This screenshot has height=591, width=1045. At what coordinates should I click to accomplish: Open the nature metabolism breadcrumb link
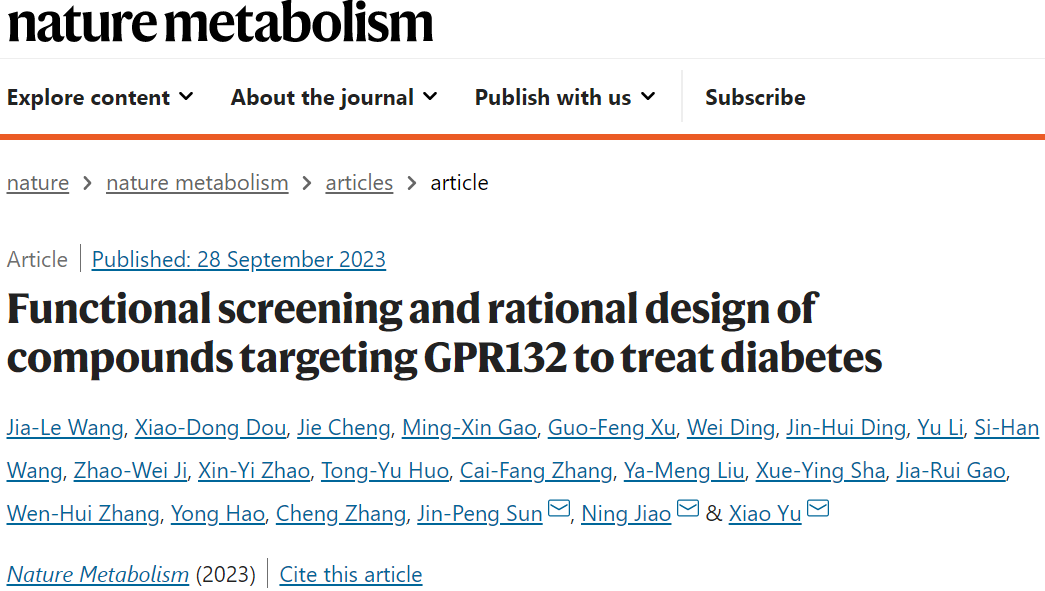(197, 183)
